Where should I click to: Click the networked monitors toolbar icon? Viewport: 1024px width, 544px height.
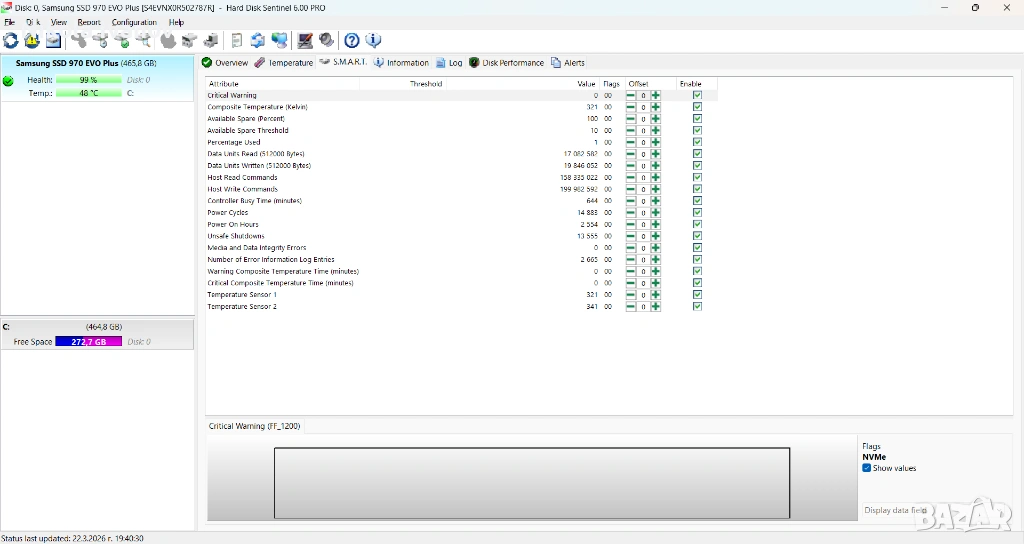(x=279, y=41)
